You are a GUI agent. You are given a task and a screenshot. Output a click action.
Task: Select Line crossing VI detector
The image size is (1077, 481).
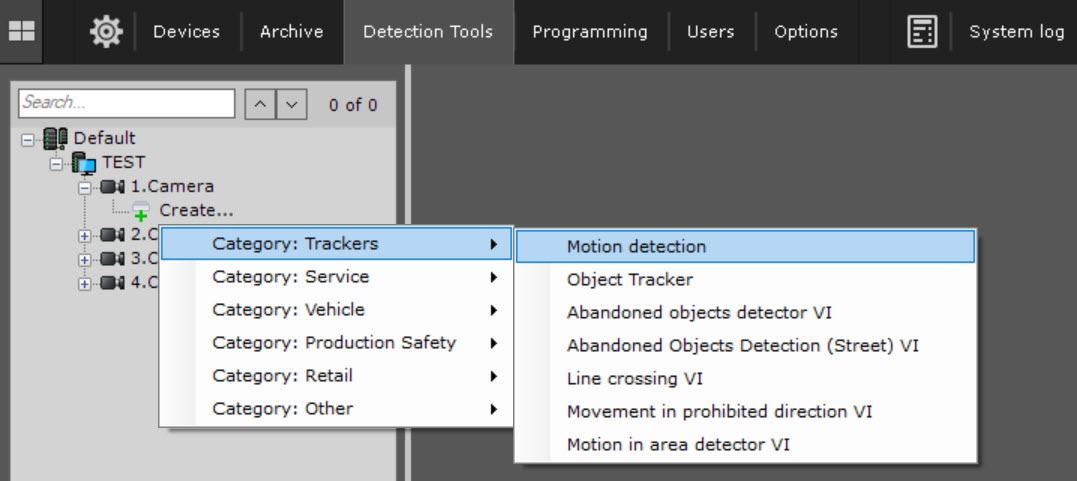click(x=634, y=379)
